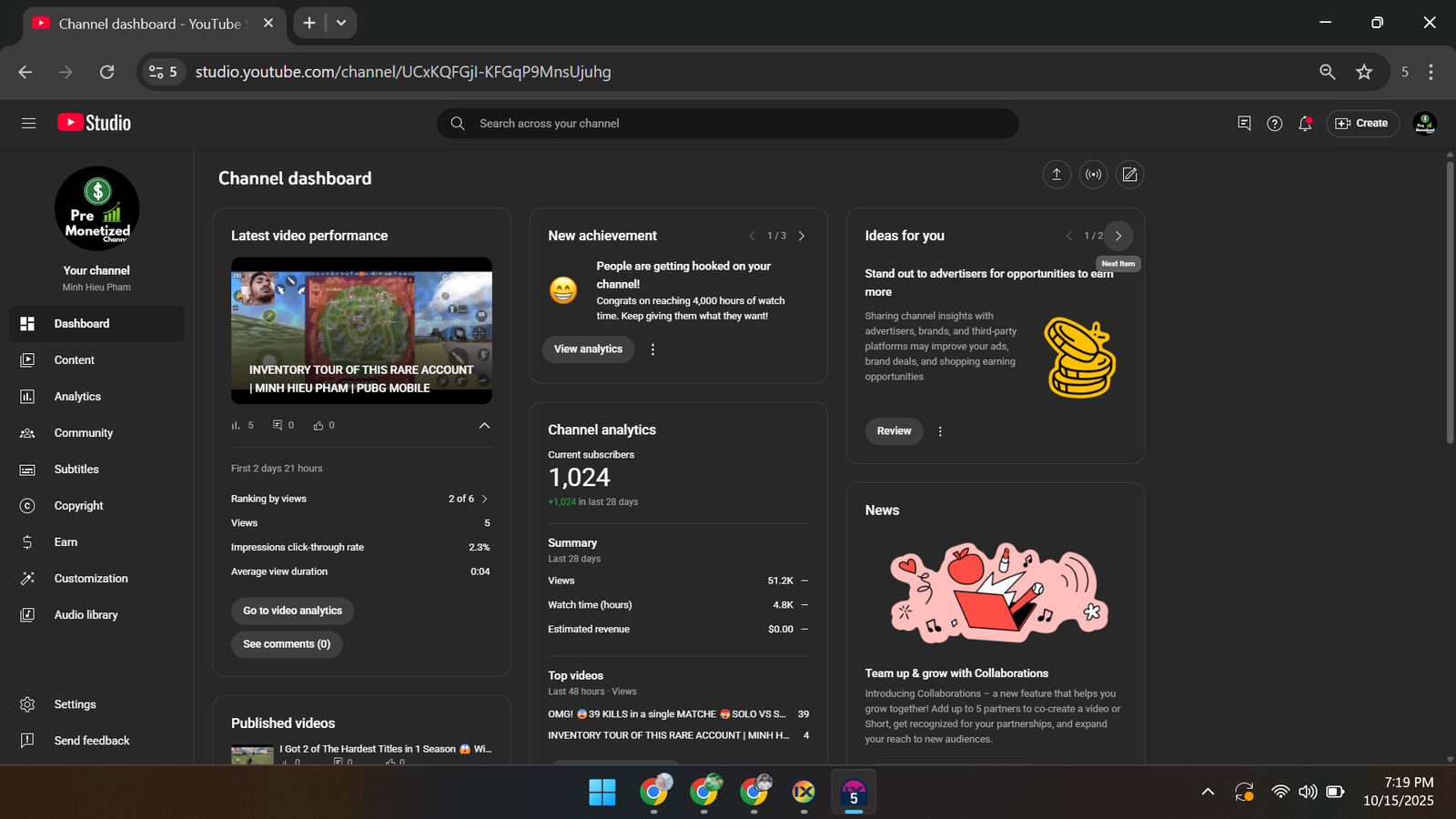Viewport: 1456px width, 819px height.
Task: Bookmark this page with the star icon
Action: tap(1363, 72)
